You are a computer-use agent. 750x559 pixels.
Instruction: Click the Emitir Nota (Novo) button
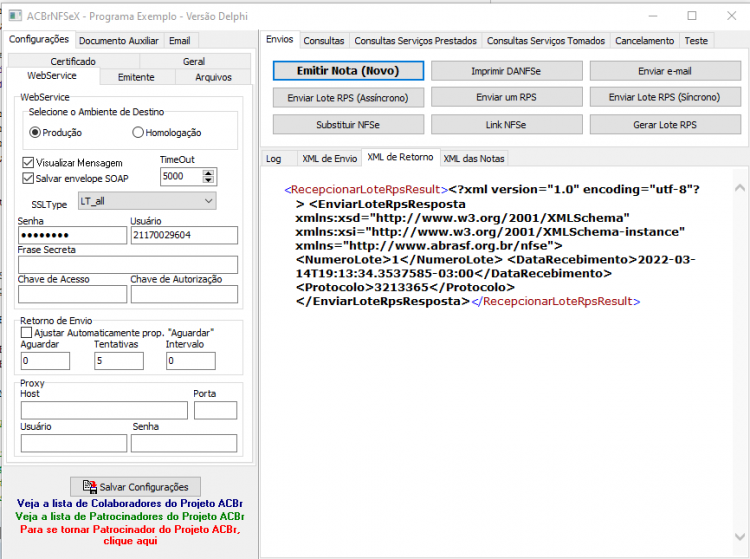(x=348, y=71)
